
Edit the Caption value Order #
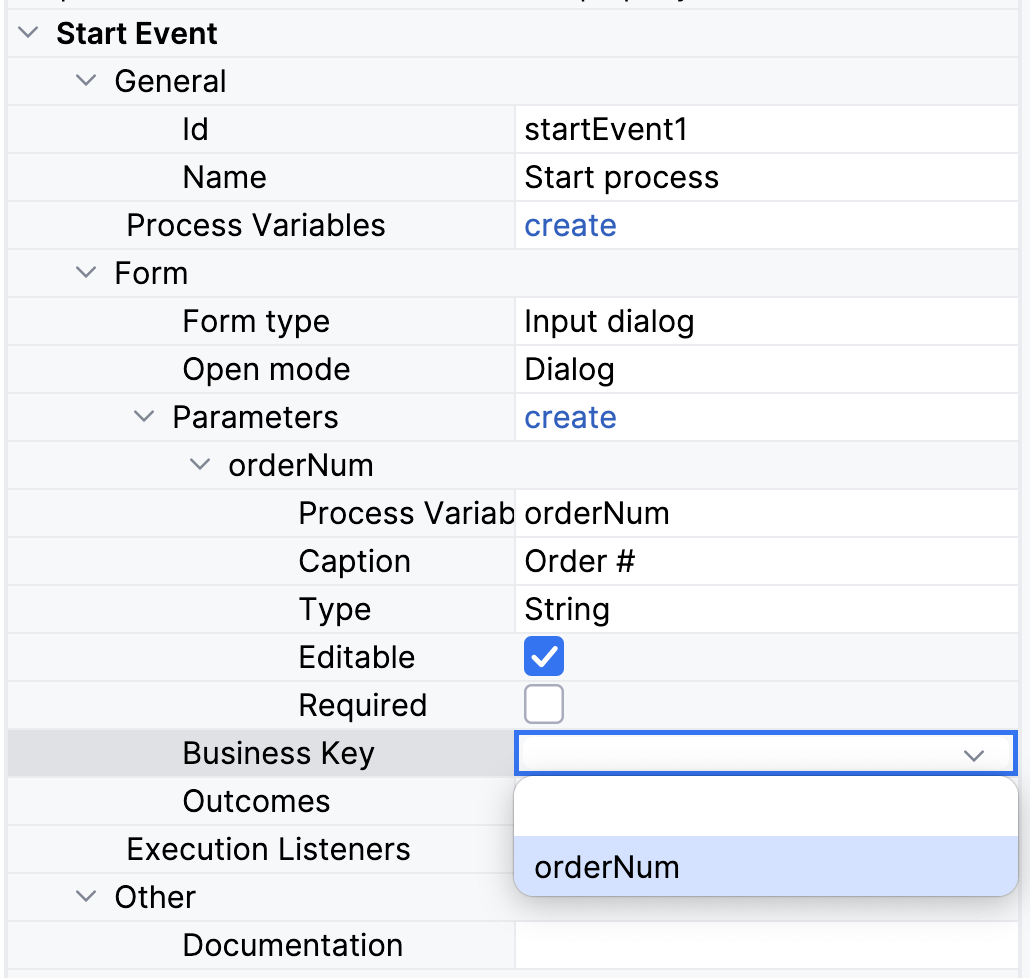765,562
